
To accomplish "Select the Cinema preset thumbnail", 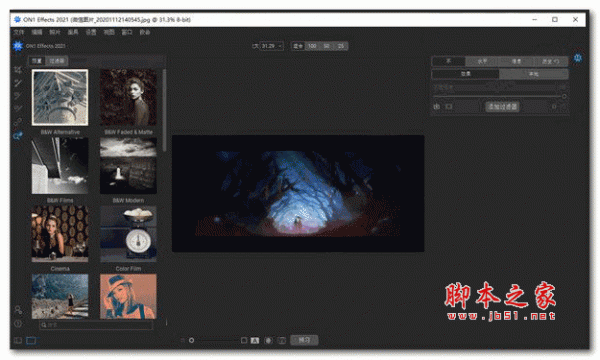I will coord(60,234).
